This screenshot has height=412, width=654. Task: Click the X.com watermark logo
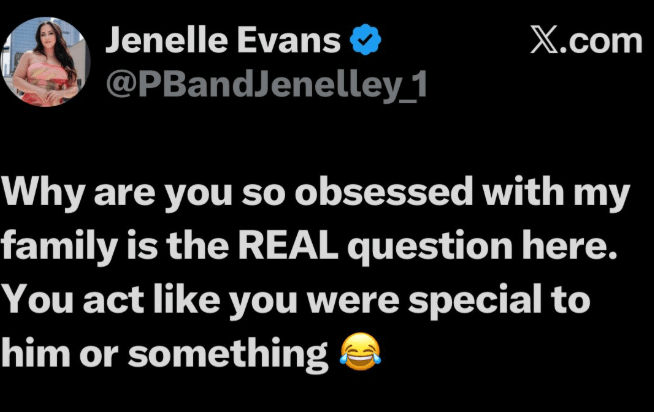click(x=585, y=41)
